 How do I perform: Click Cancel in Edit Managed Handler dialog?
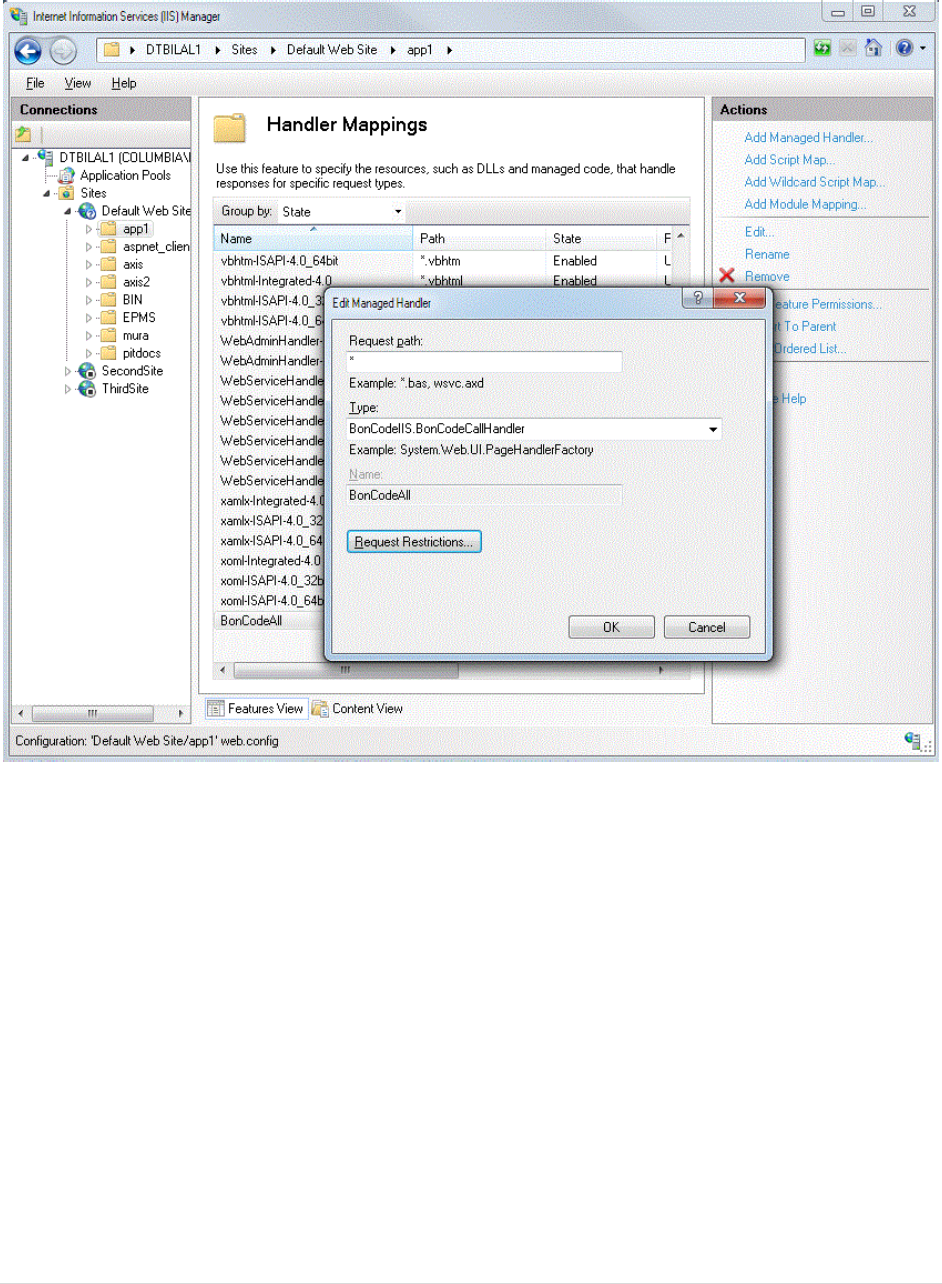(707, 627)
